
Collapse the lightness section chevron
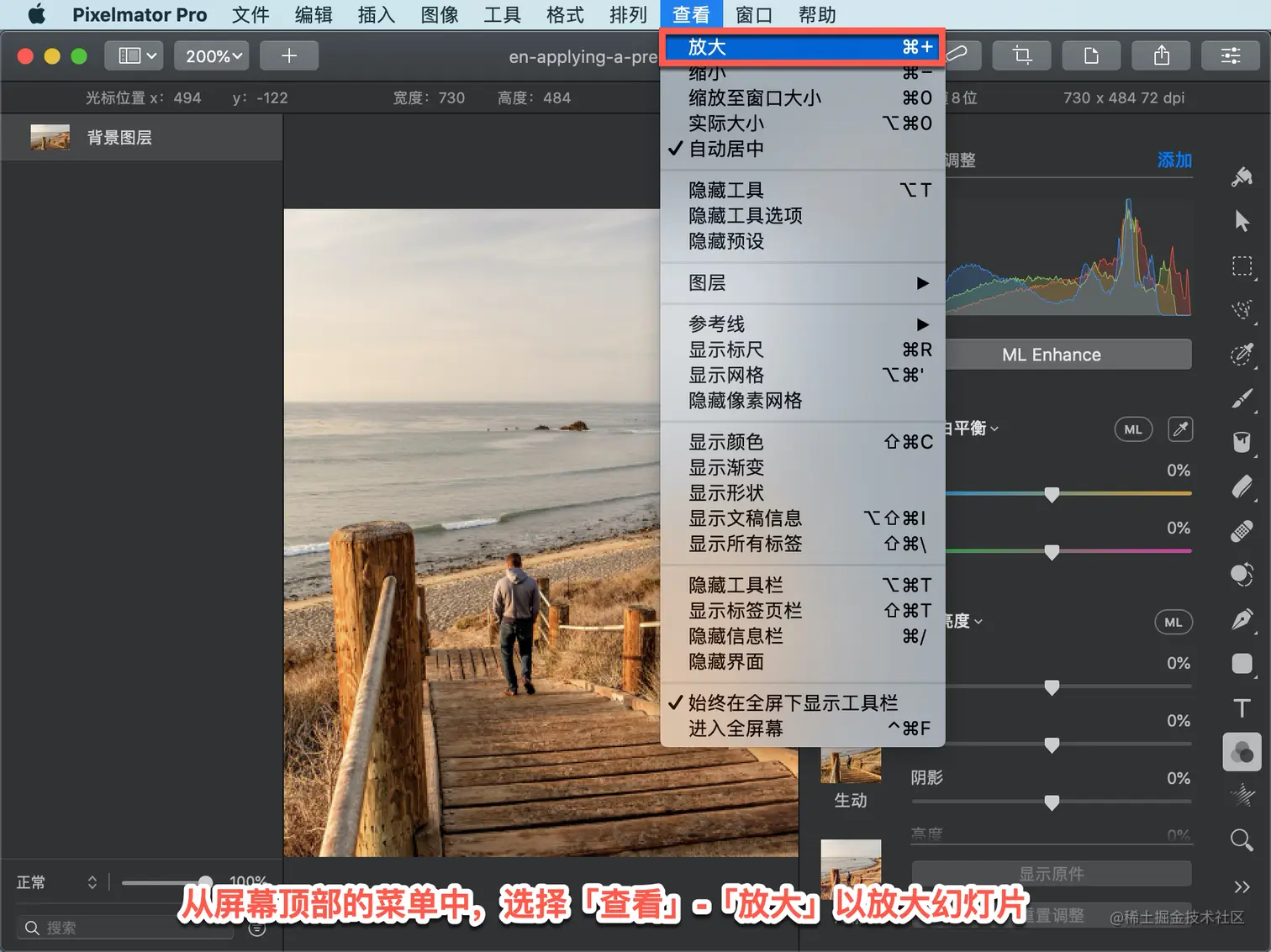(x=978, y=622)
